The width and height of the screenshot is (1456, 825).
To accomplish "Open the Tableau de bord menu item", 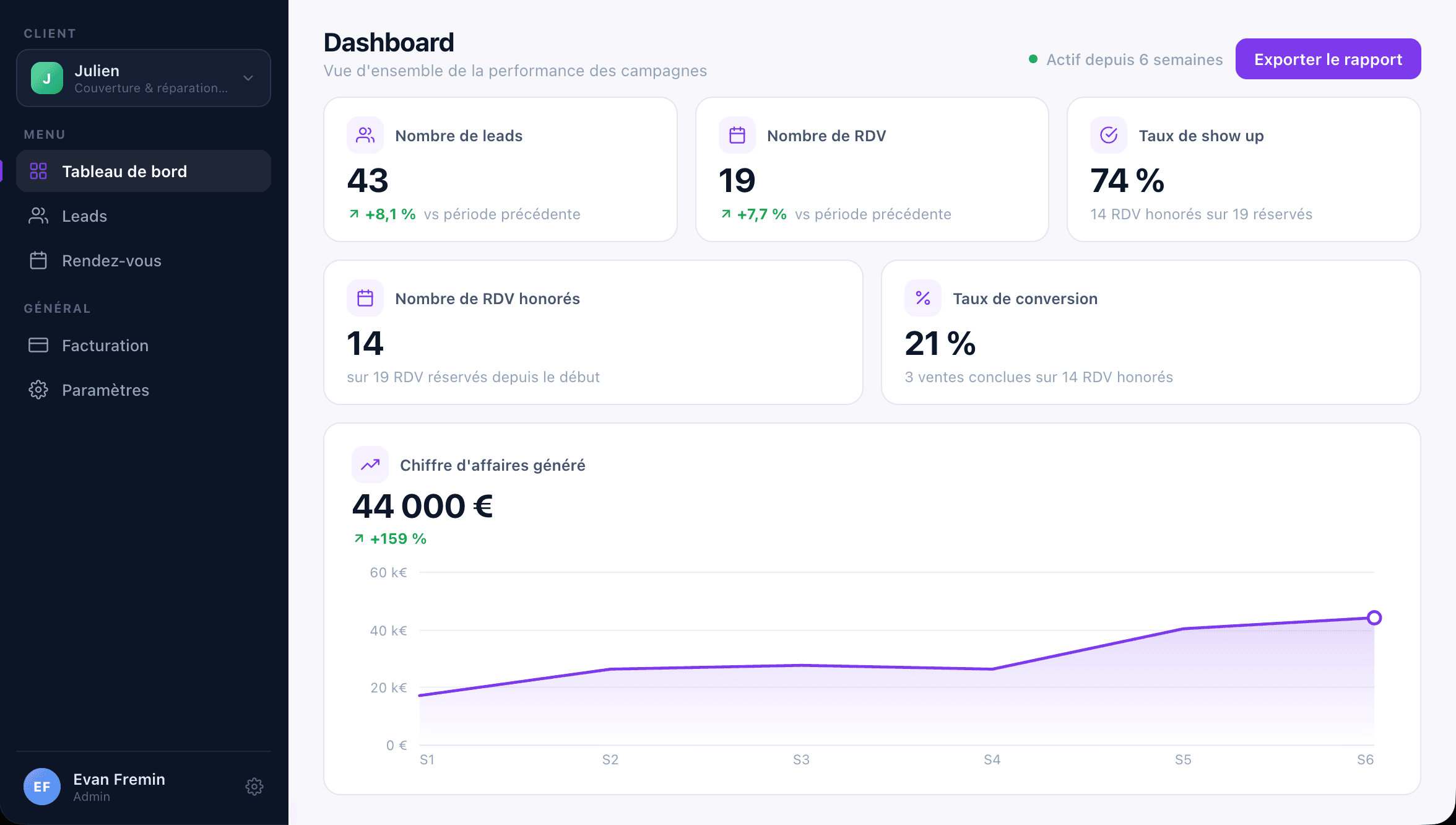I will 144,171.
